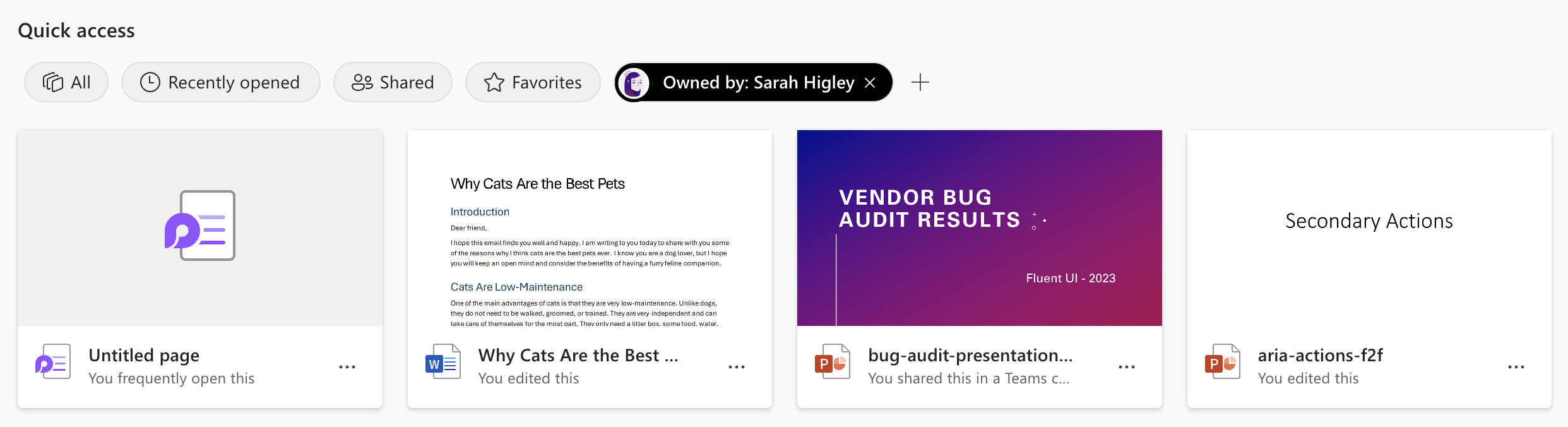Show Shared files filter
The width and height of the screenshot is (1568, 427).
393,82
